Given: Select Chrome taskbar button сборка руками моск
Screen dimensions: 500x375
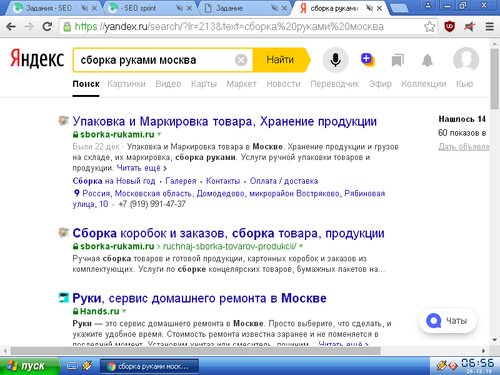Looking at the screenshot, I should click(149, 366).
